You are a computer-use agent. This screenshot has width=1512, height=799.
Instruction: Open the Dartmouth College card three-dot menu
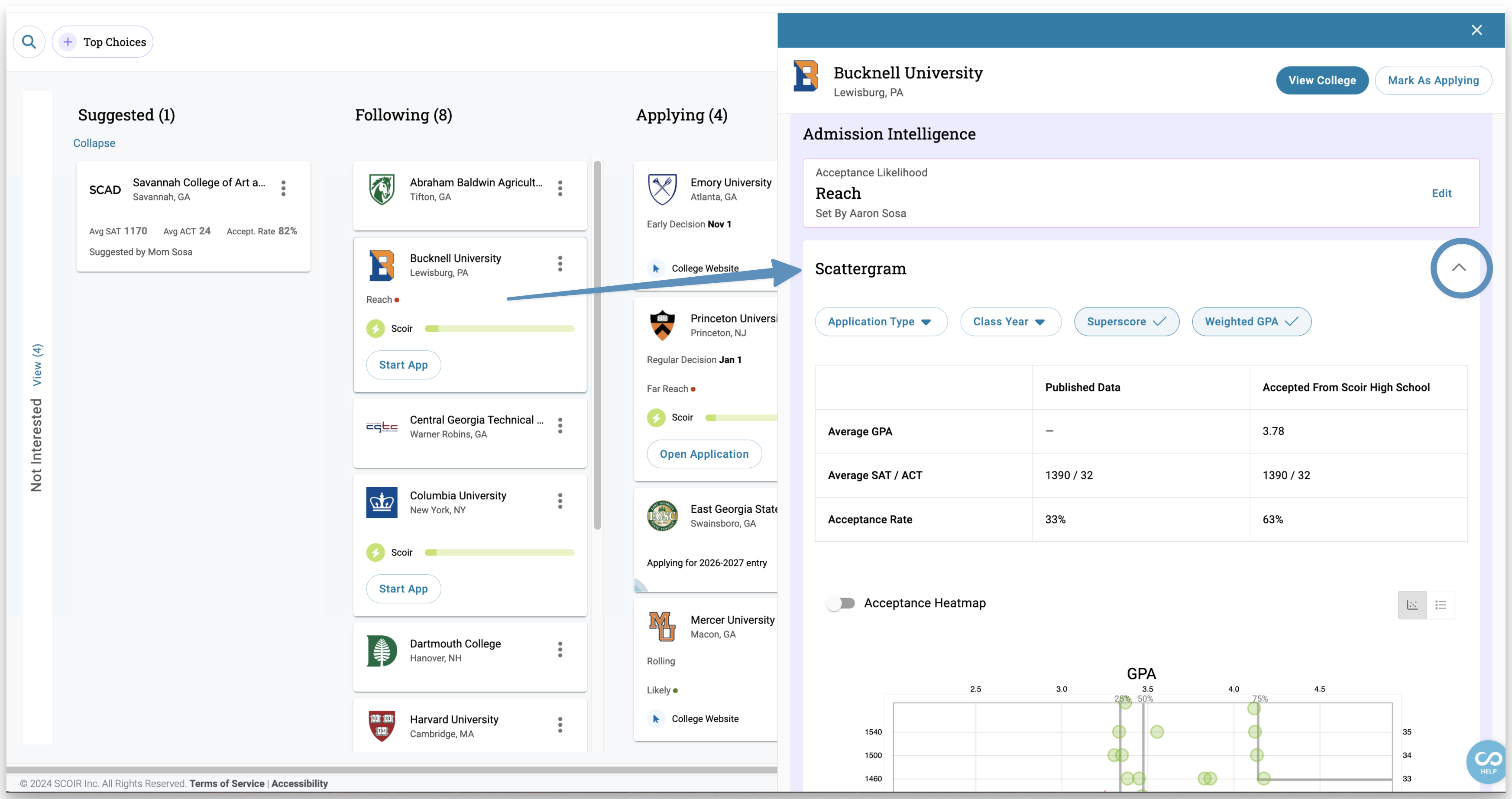coord(560,649)
